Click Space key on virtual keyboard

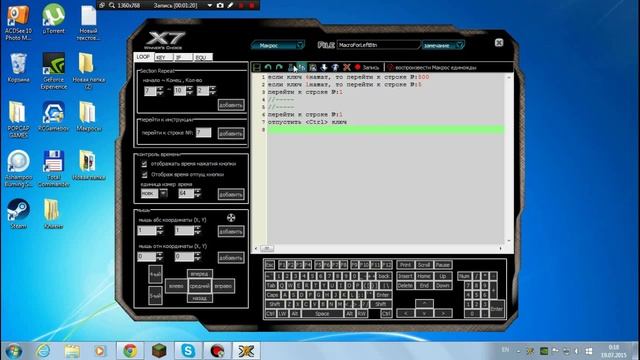(322, 313)
